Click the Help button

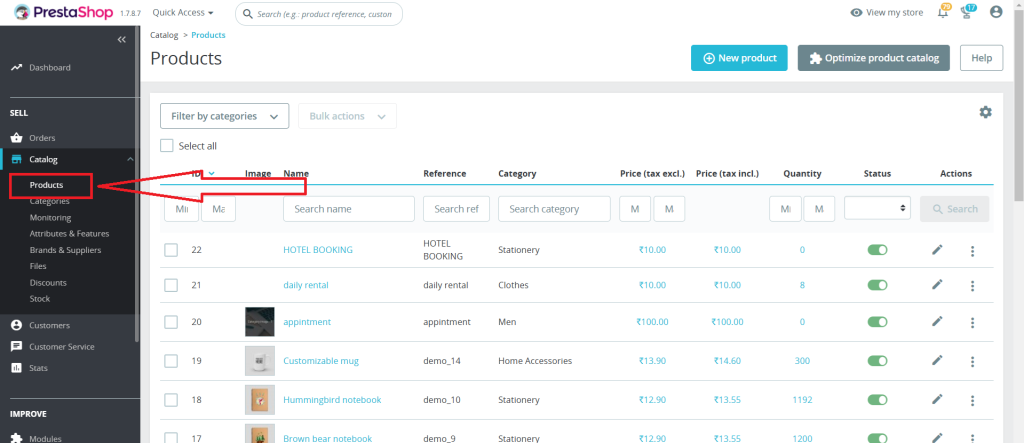point(982,57)
